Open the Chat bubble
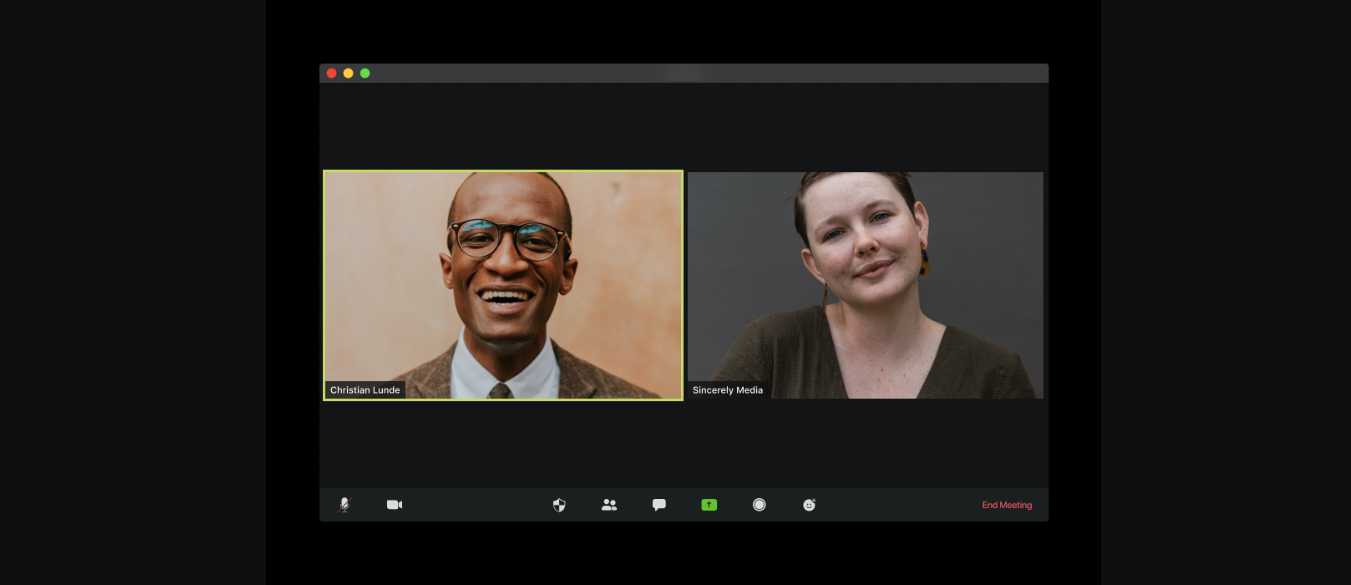This screenshot has height=585, width=1351. pyautogui.click(x=659, y=505)
